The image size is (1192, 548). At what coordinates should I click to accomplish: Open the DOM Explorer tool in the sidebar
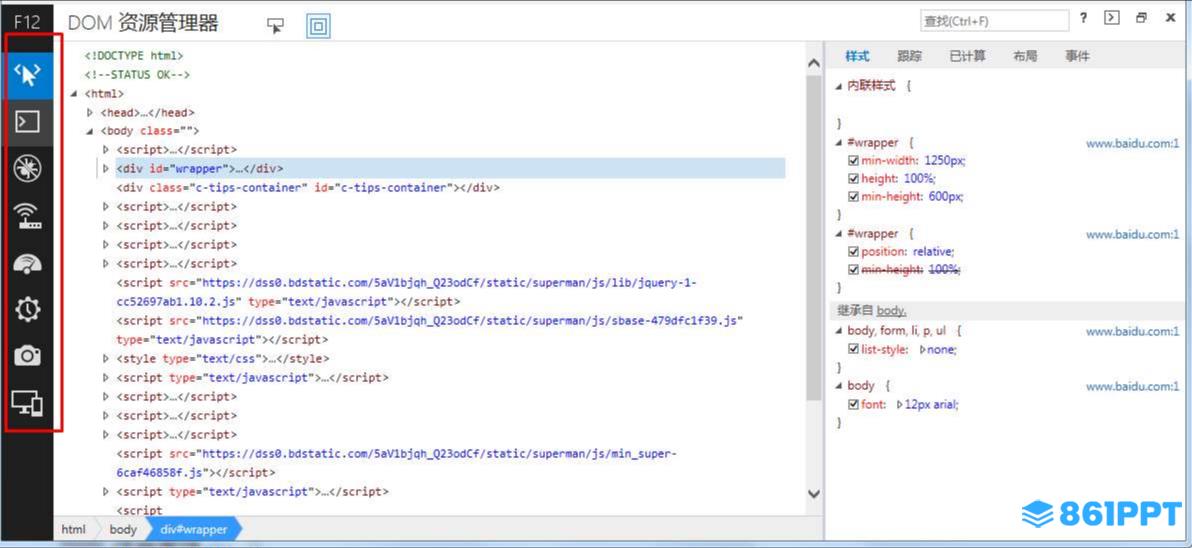click(27, 75)
